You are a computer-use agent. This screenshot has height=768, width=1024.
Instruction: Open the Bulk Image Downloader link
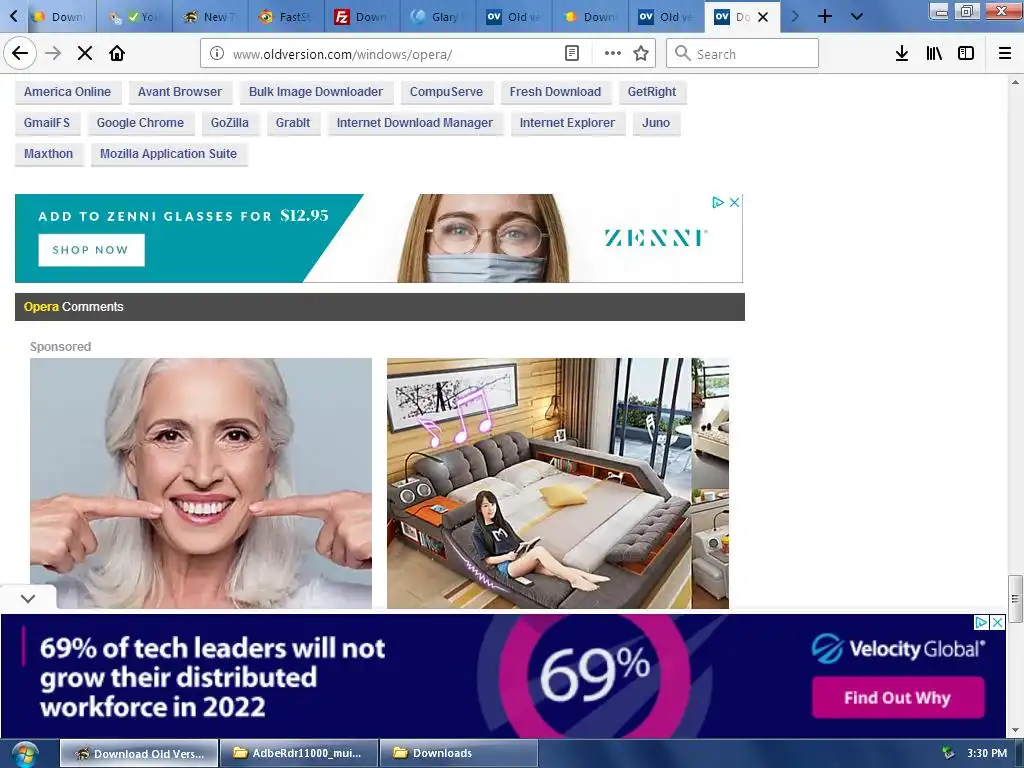click(316, 92)
